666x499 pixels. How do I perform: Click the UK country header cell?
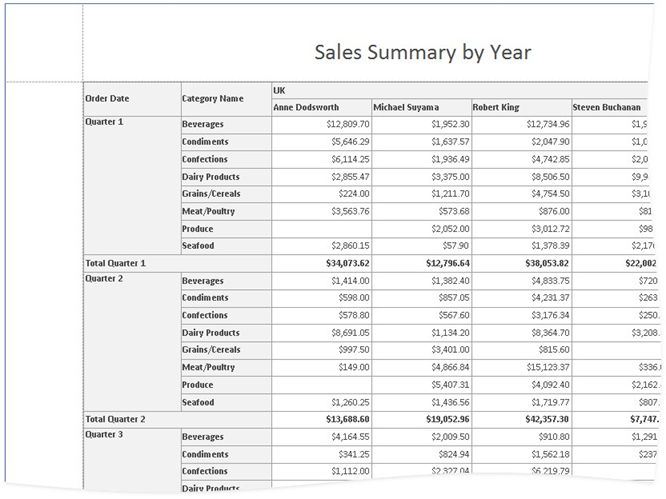click(281, 90)
